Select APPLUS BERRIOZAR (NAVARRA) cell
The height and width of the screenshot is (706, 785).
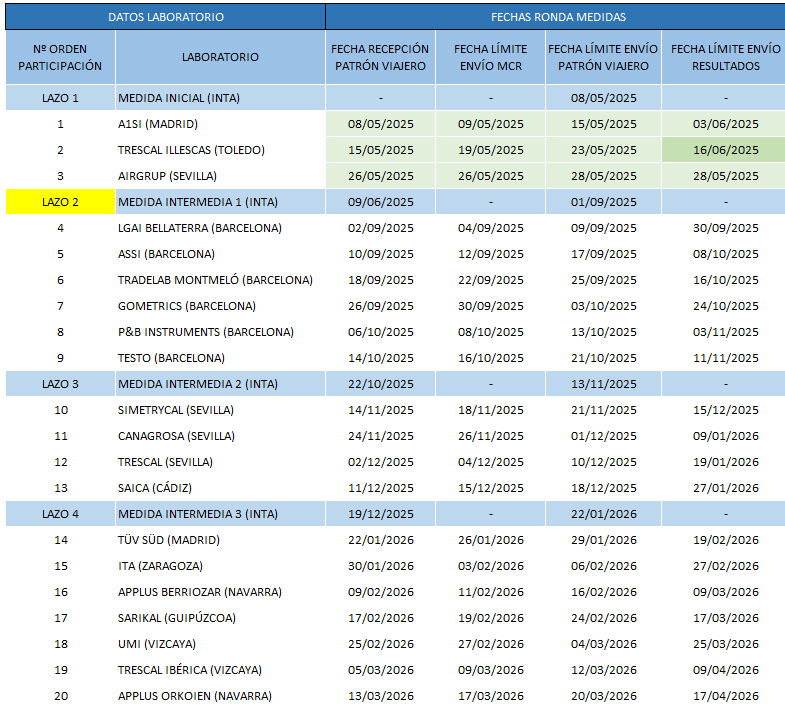(220, 592)
